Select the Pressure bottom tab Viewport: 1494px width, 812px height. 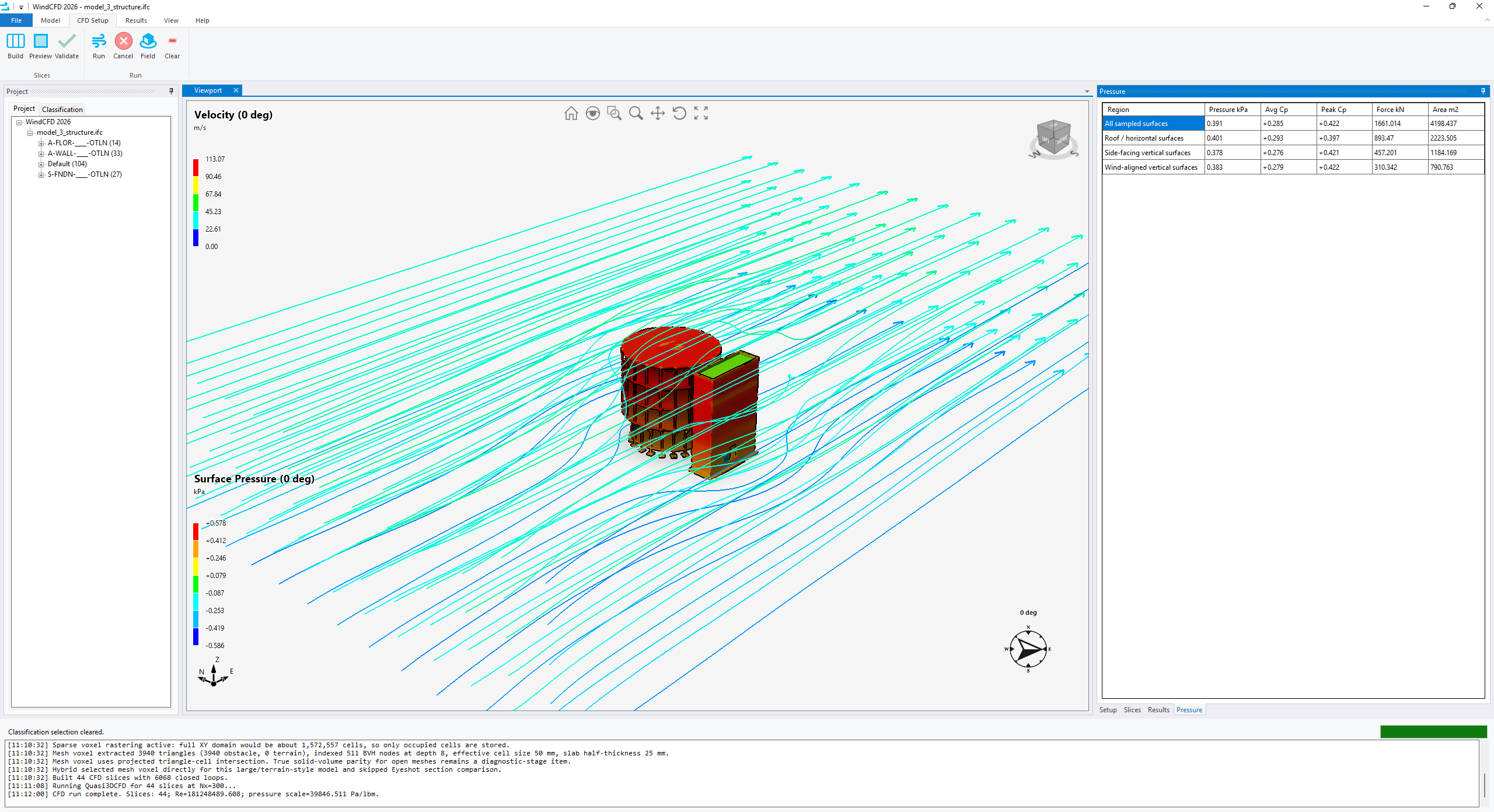click(x=1189, y=710)
